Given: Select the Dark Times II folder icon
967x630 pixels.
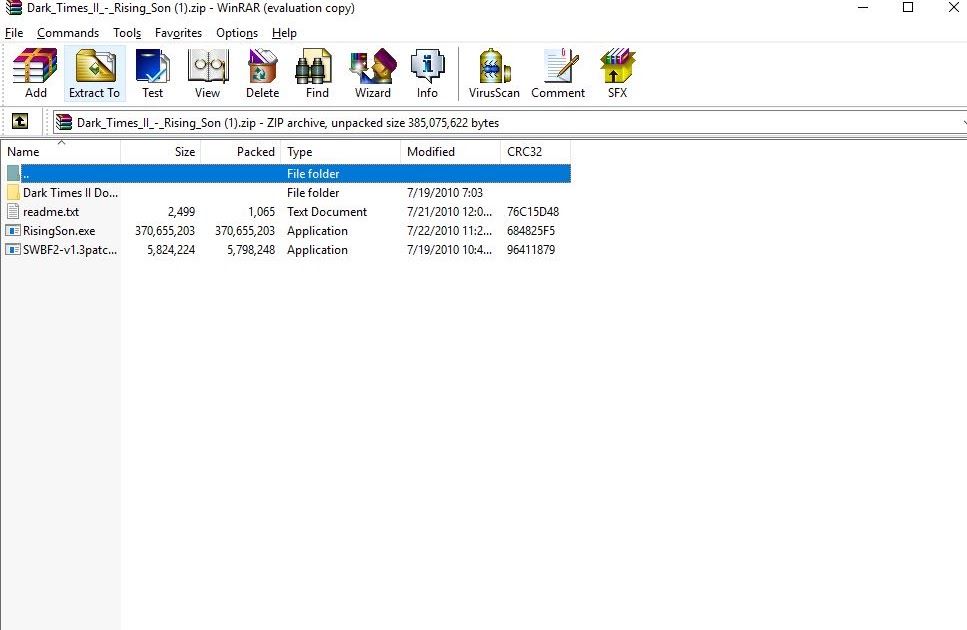Looking at the screenshot, I should pos(13,192).
